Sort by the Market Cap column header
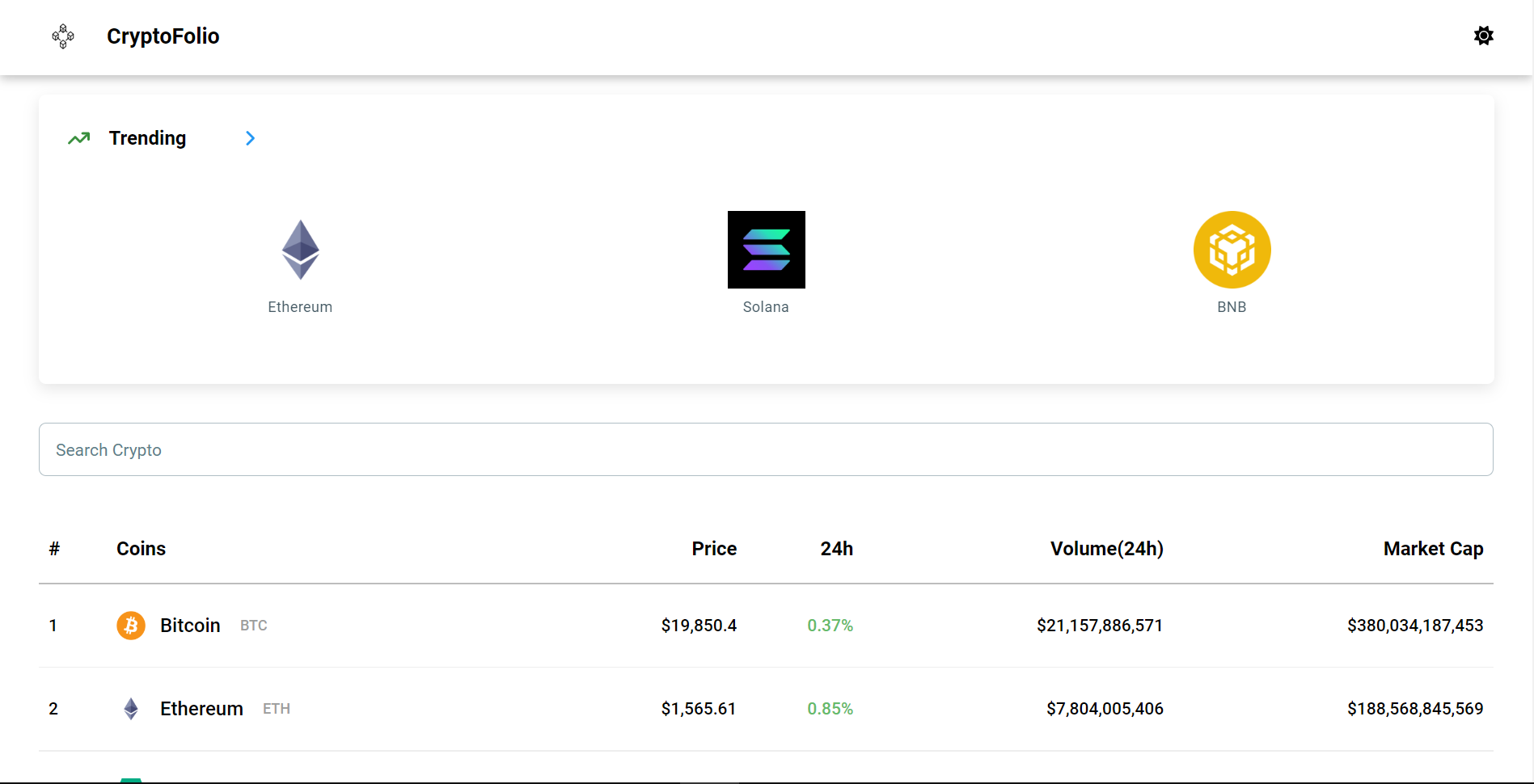This screenshot has height=784, width=1534. tap(1433, 549)
